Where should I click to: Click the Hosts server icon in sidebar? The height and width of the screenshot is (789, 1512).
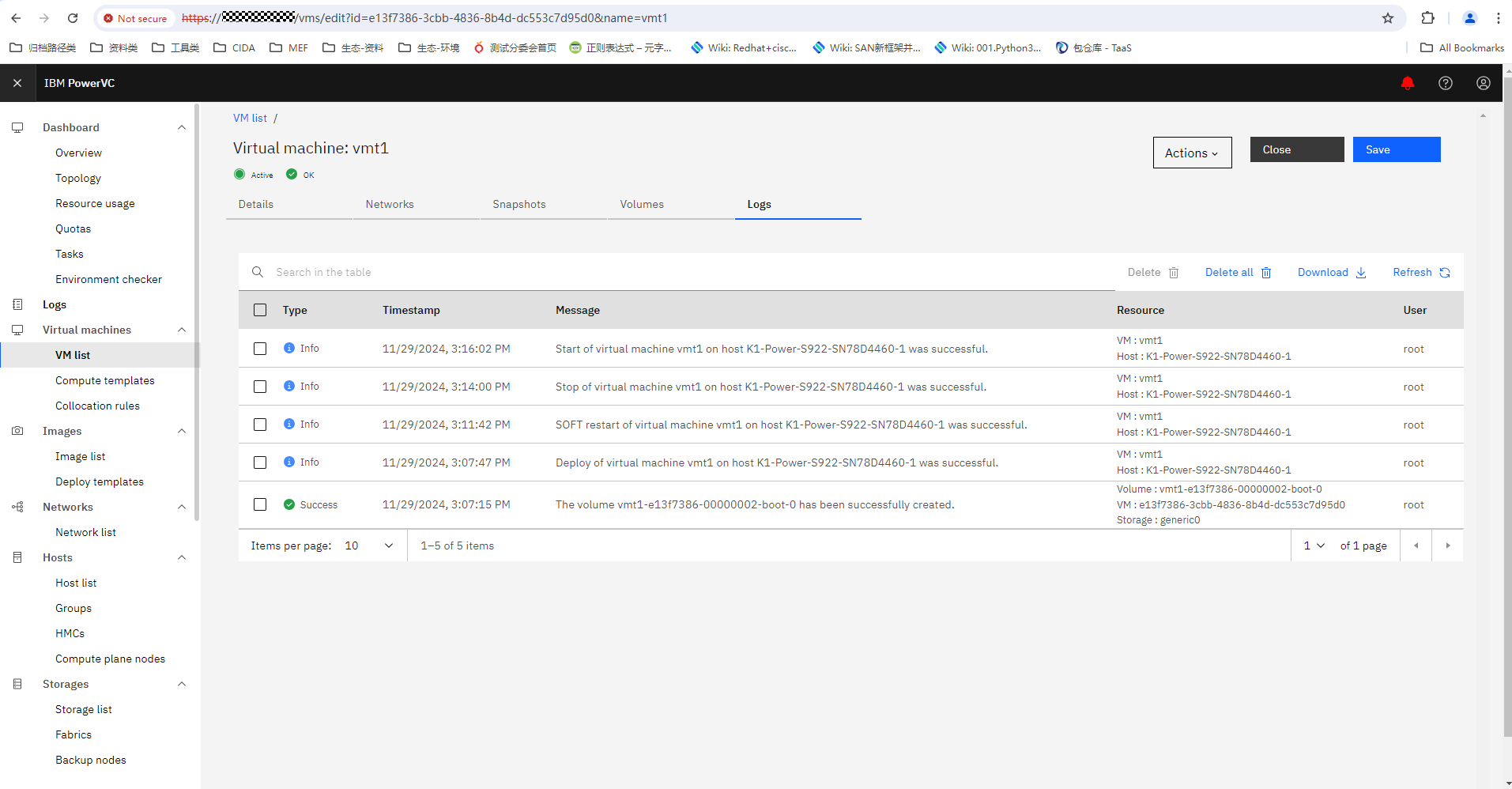click(17, 557)
